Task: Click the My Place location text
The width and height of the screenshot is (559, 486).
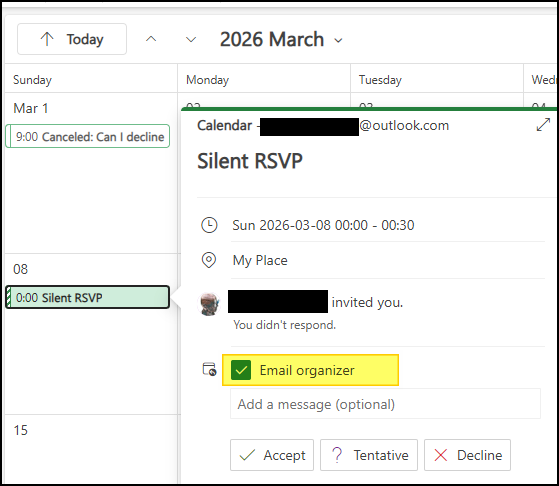Action: point(260,261)
